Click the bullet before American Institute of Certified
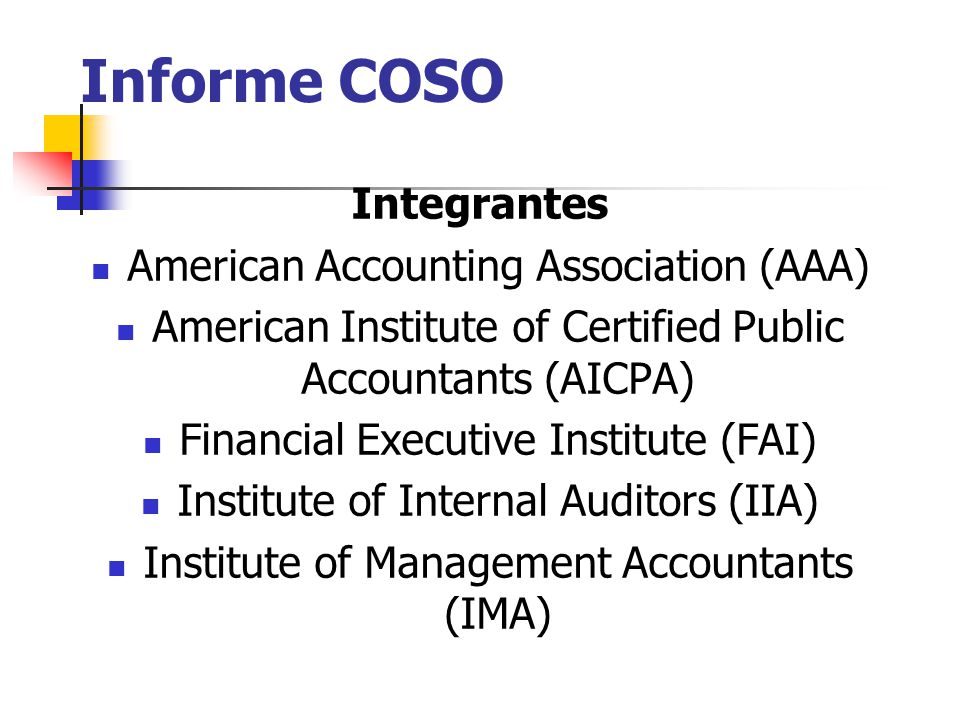The height and width of the screenshot is (720, 960). tap(126, 332)
